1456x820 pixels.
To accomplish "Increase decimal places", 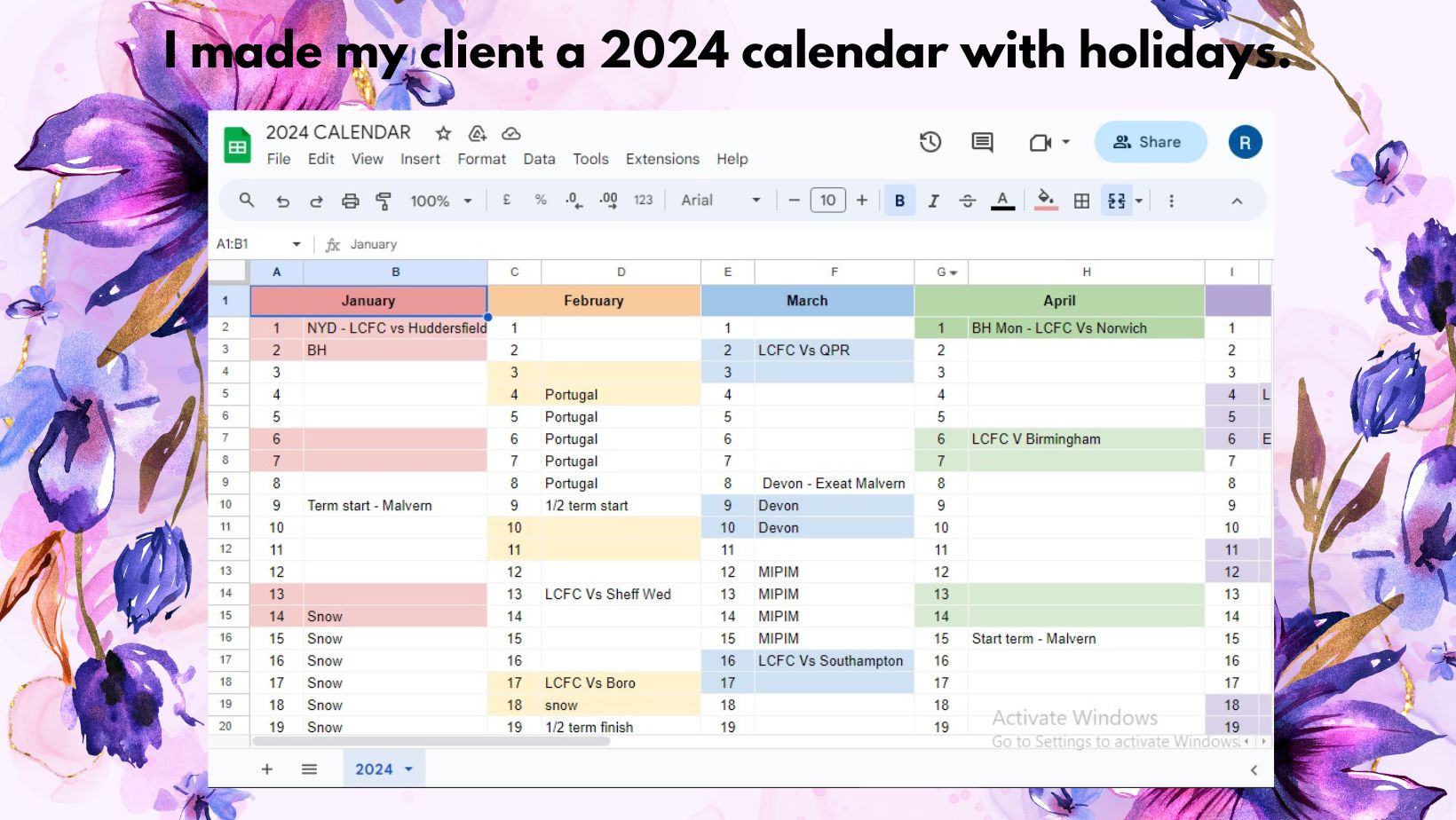I will 608,201.
